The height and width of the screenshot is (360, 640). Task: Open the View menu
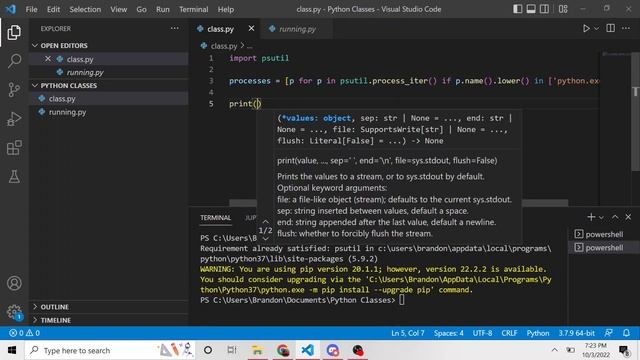pyautogui.click(x=118, y=9)
